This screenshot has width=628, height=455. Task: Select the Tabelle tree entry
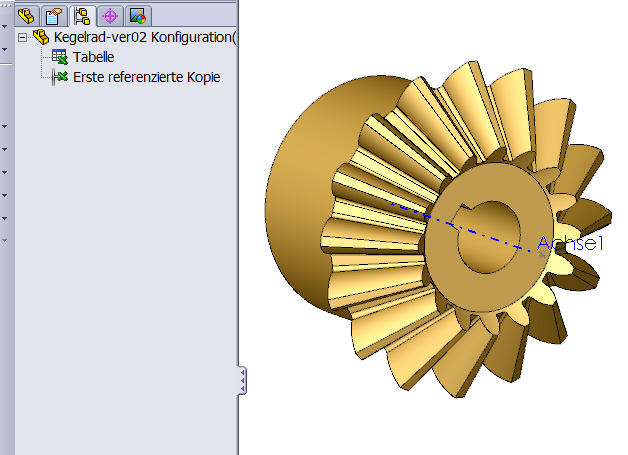click(93, 57)
